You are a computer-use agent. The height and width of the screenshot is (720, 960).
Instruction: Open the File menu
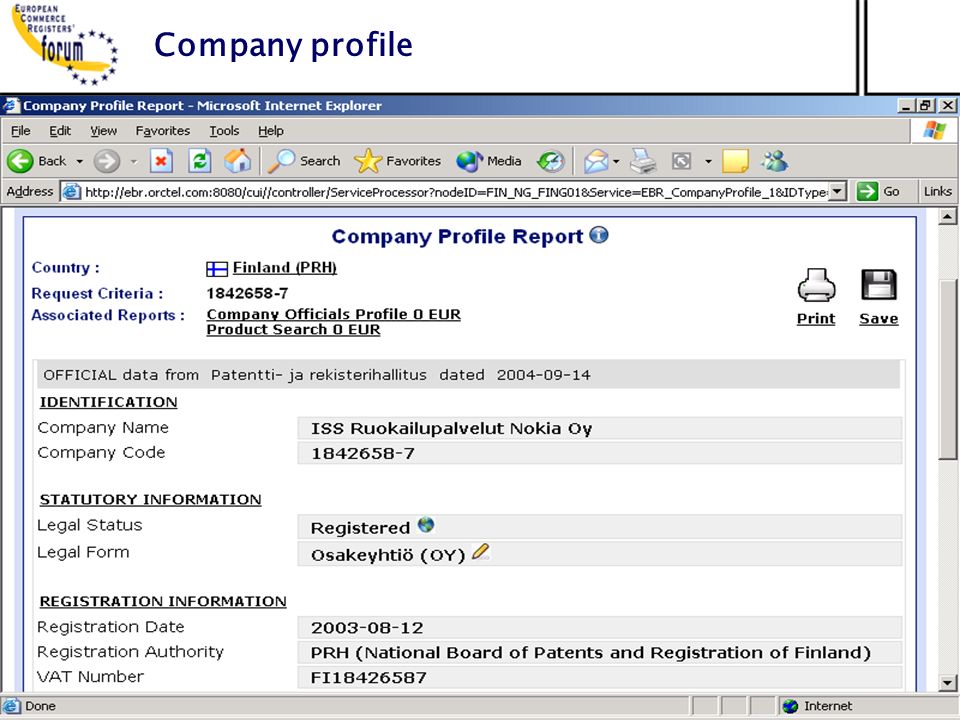pyautogui.click(x=20, y=130)
